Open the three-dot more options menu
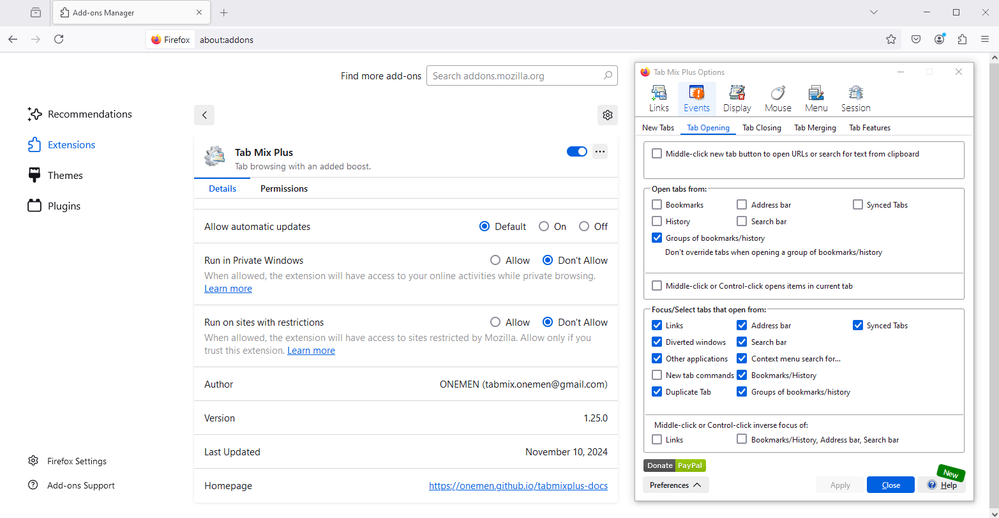The width and height of the screenshot is (999, 518). 600,152
